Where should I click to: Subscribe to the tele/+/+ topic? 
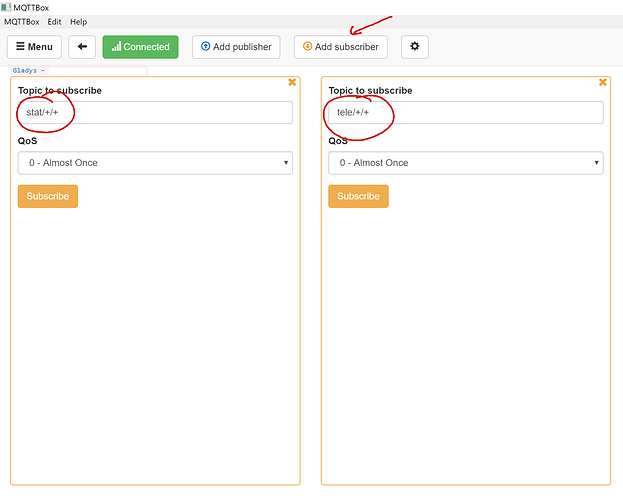click(x=358, y=196)
